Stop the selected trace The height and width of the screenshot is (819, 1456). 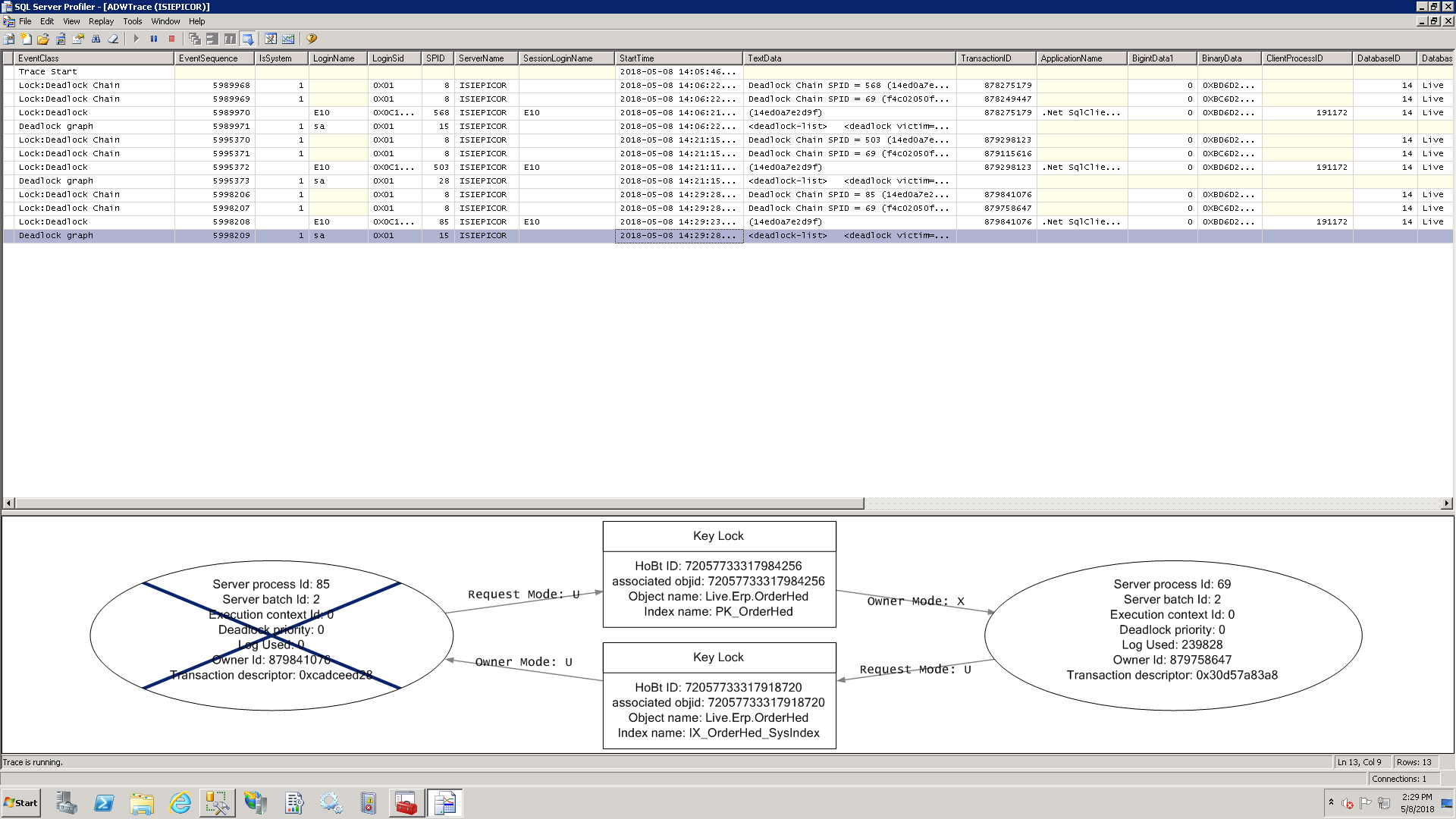tap(171, 39)
